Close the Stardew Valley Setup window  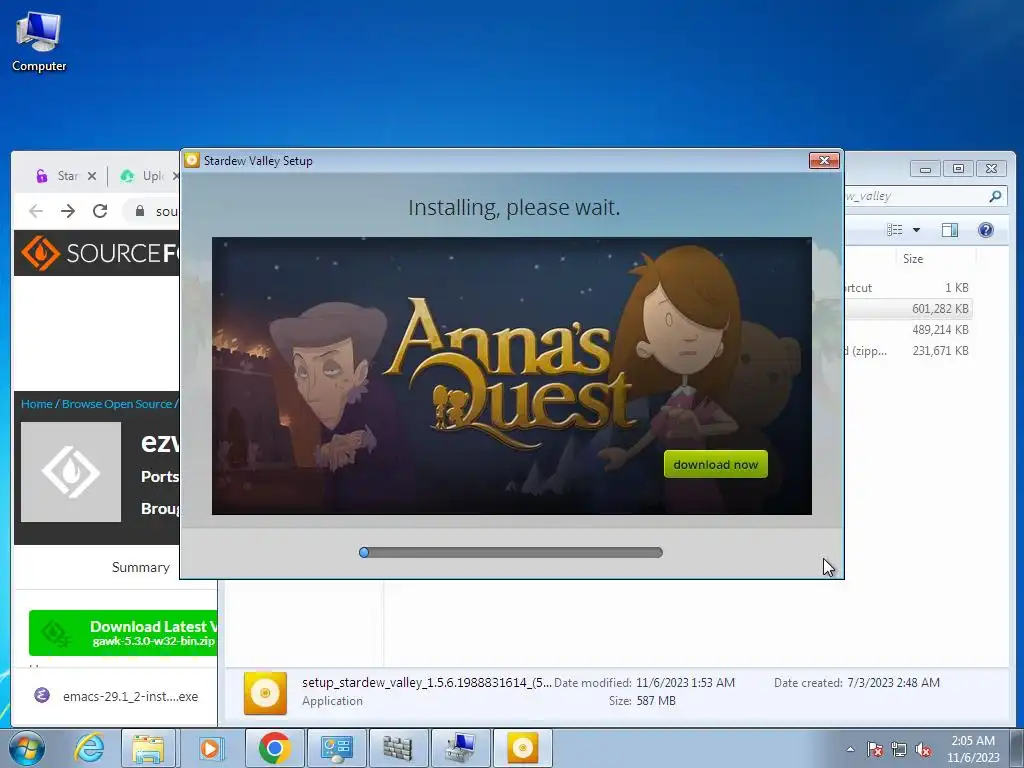point(824,161)
